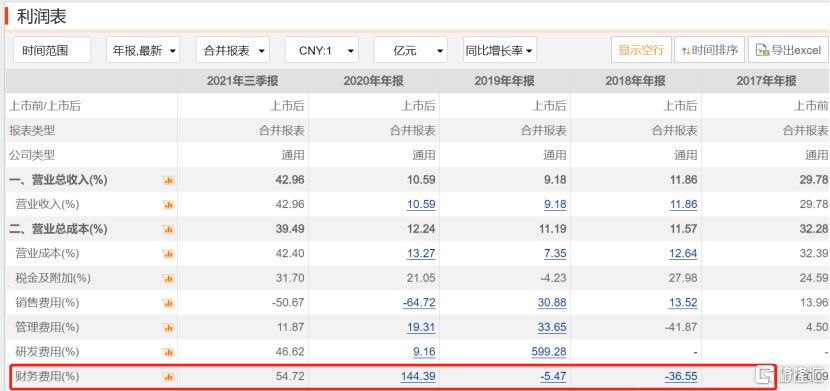Open 管理费用 2020 value link 19.31
830x391 pixels.
point(421,328)
